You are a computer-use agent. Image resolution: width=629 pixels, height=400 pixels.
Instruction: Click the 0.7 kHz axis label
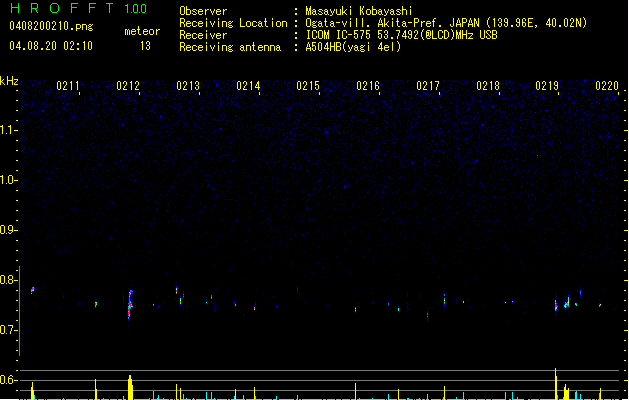(9, 330)
